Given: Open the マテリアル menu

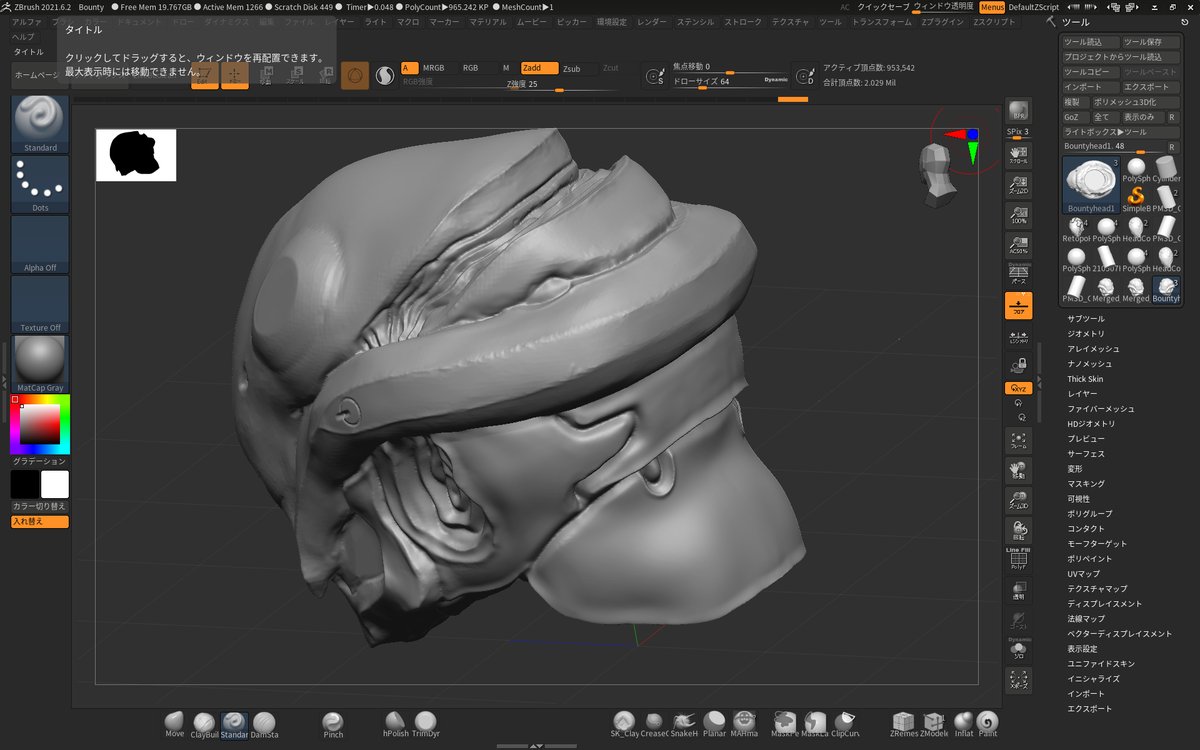Looking at the screenshot, I should pos(488,21).
